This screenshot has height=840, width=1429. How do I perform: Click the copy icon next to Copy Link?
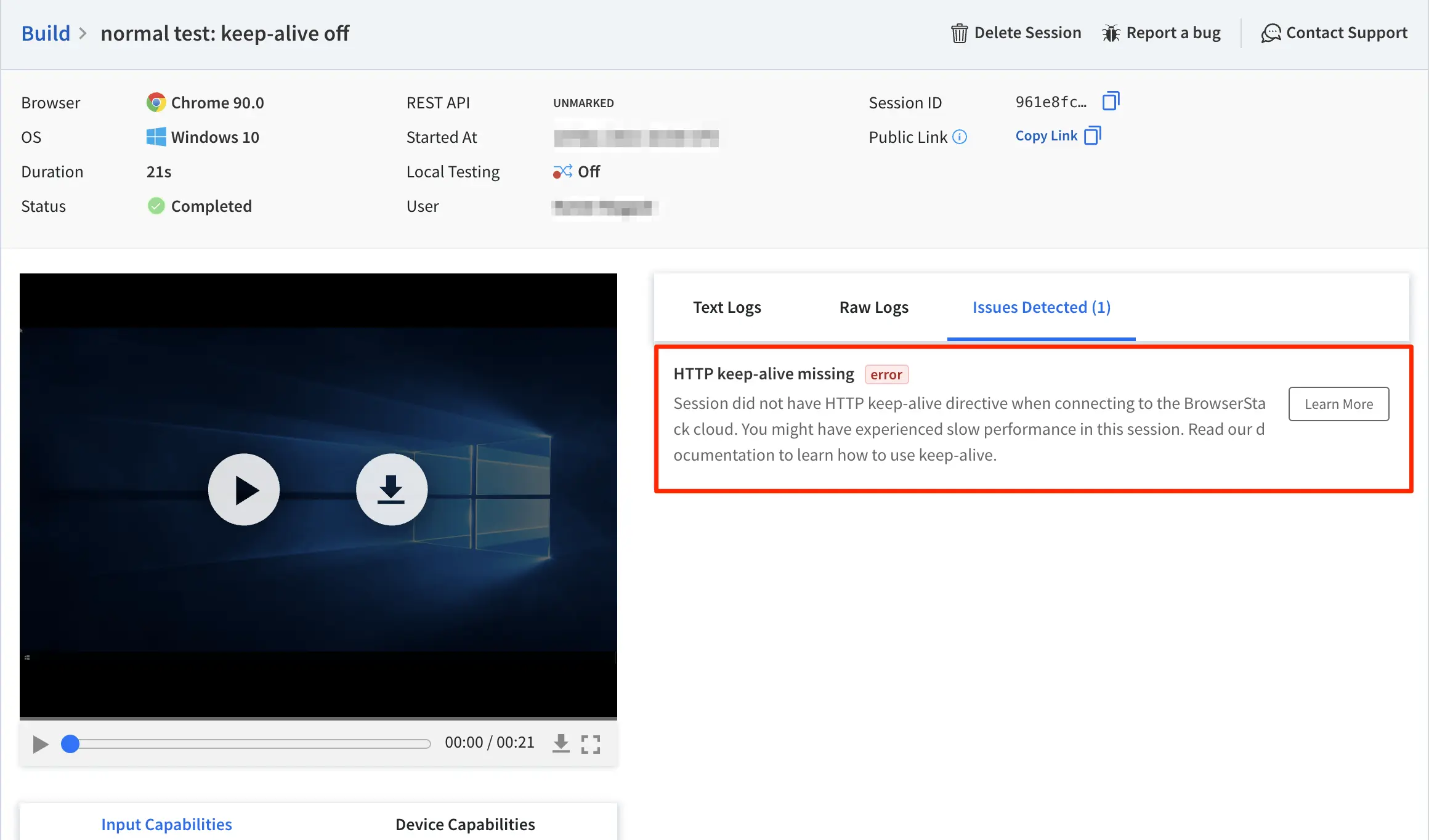pyautogui.click(x=1092, y=135)
